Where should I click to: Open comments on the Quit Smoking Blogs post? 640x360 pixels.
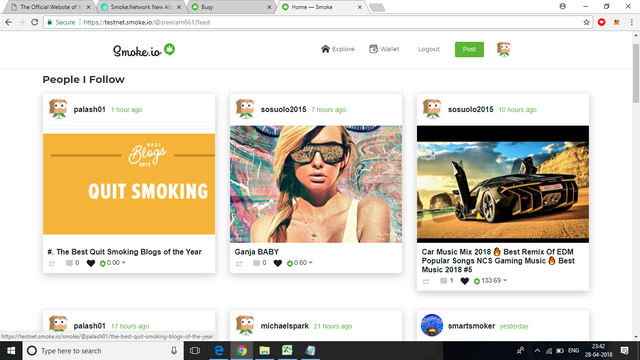coord(73,263)
